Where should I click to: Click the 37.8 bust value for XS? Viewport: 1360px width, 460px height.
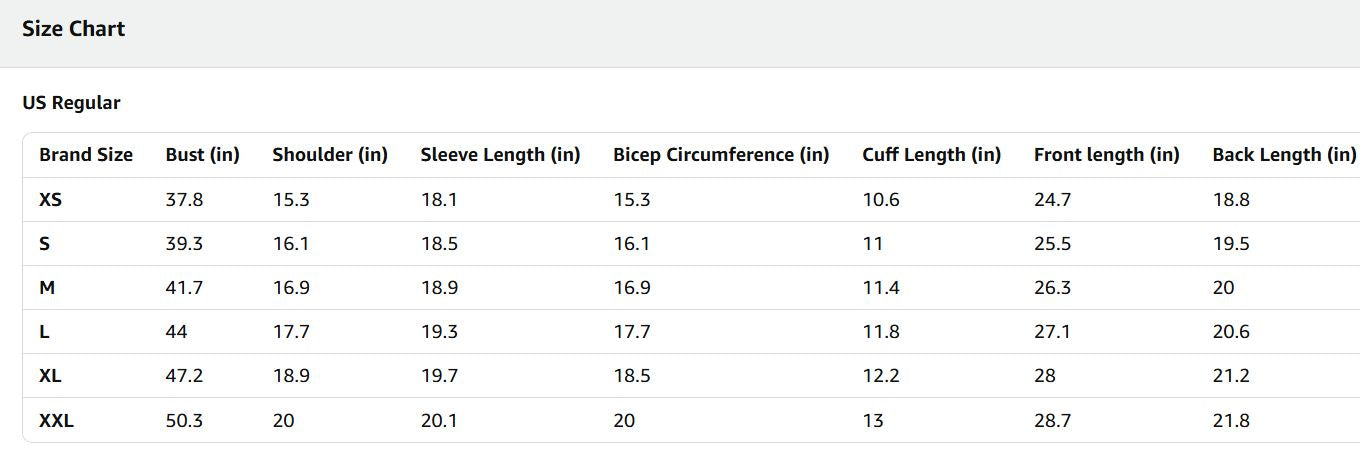[184, 200]
